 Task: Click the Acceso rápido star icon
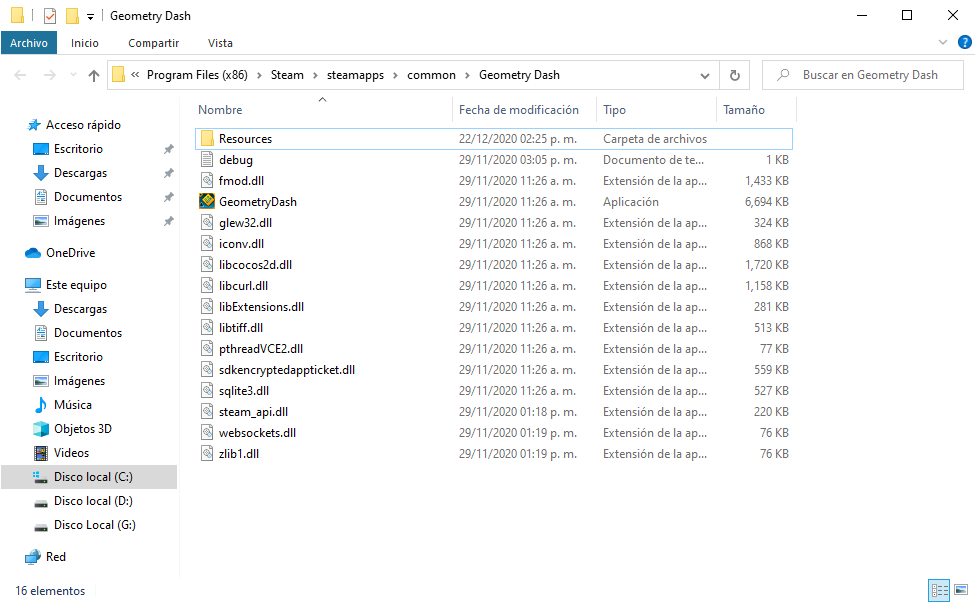click(x=34, y=125)
